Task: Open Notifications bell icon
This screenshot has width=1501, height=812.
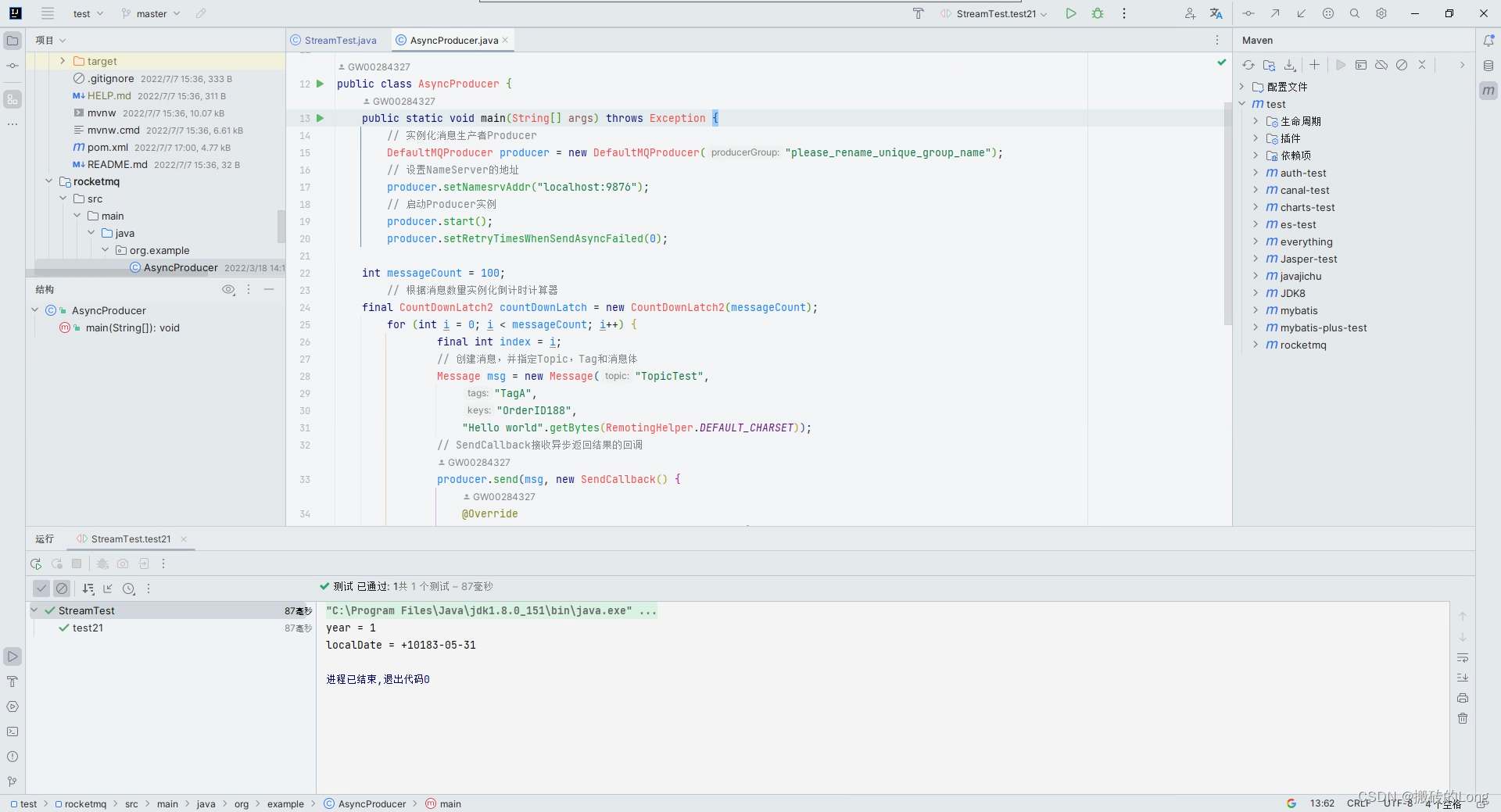Action: tap(1488, 41)
